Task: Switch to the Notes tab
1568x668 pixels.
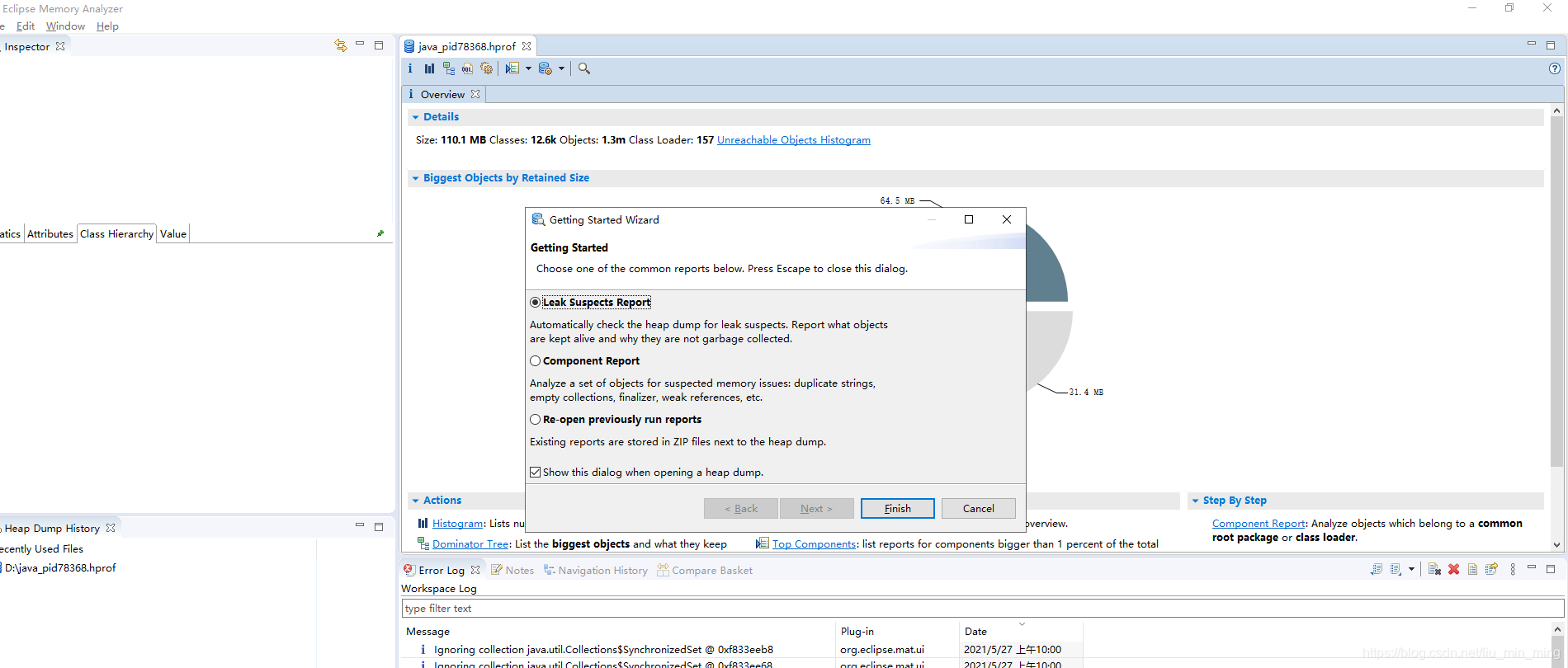Action: [512, 570]
